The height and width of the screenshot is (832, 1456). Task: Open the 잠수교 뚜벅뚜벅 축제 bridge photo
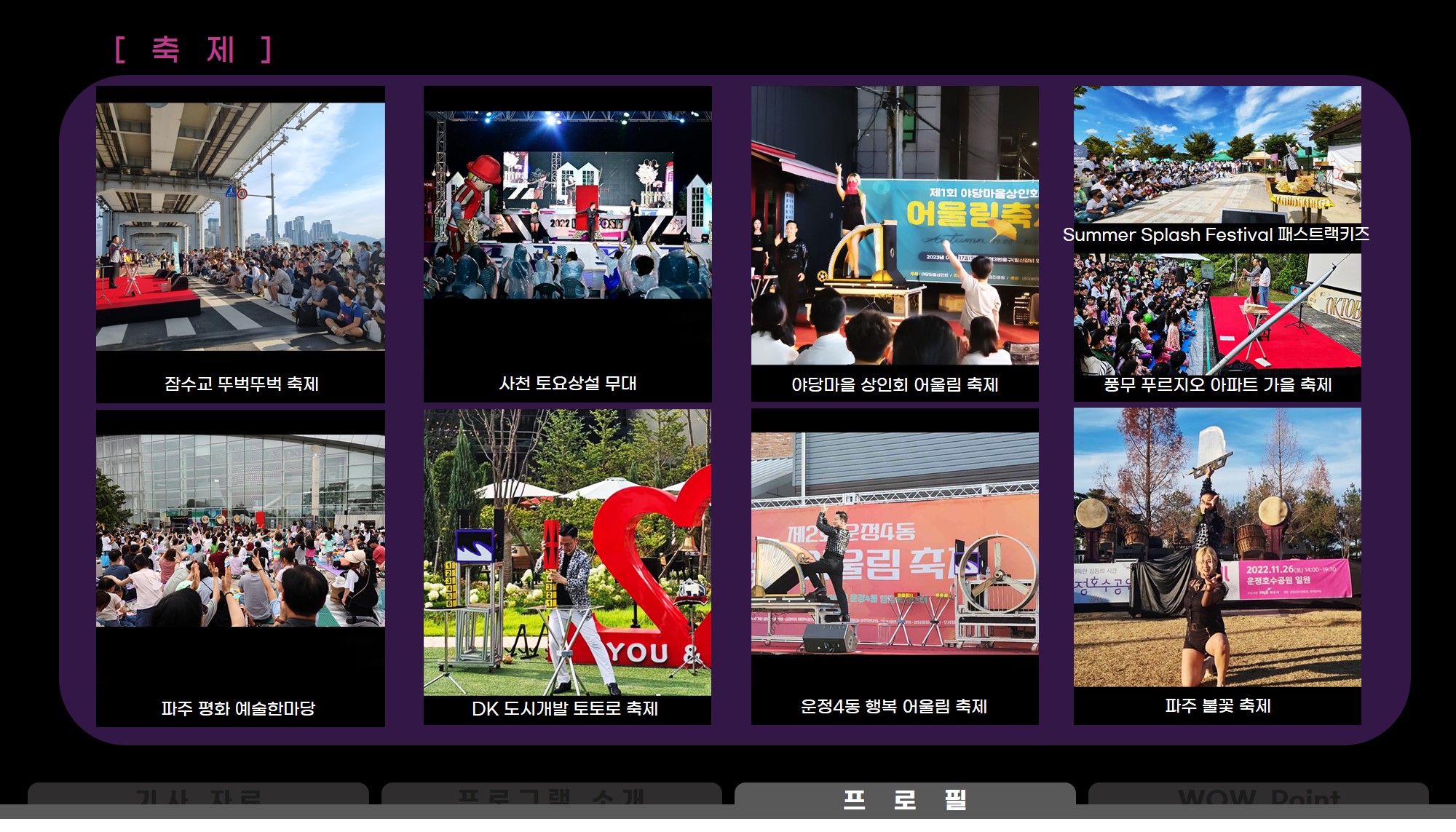point(240,226)
